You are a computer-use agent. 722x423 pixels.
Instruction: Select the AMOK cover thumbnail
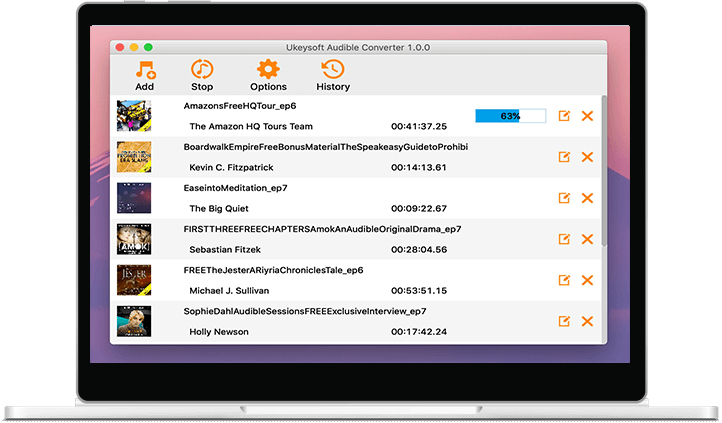(134, 239)
